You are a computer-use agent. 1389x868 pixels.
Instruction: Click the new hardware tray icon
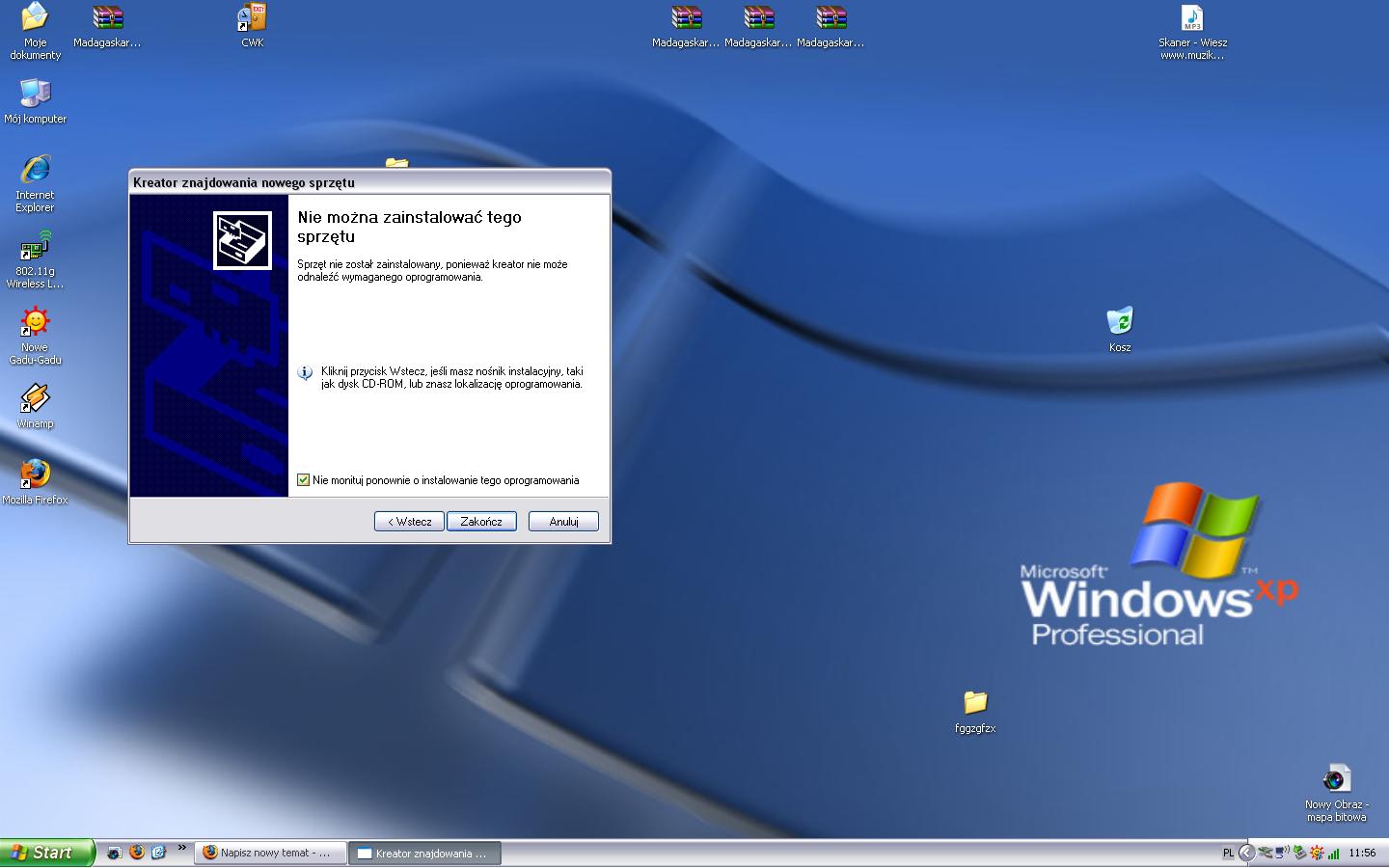click(x=1266, y=853)
